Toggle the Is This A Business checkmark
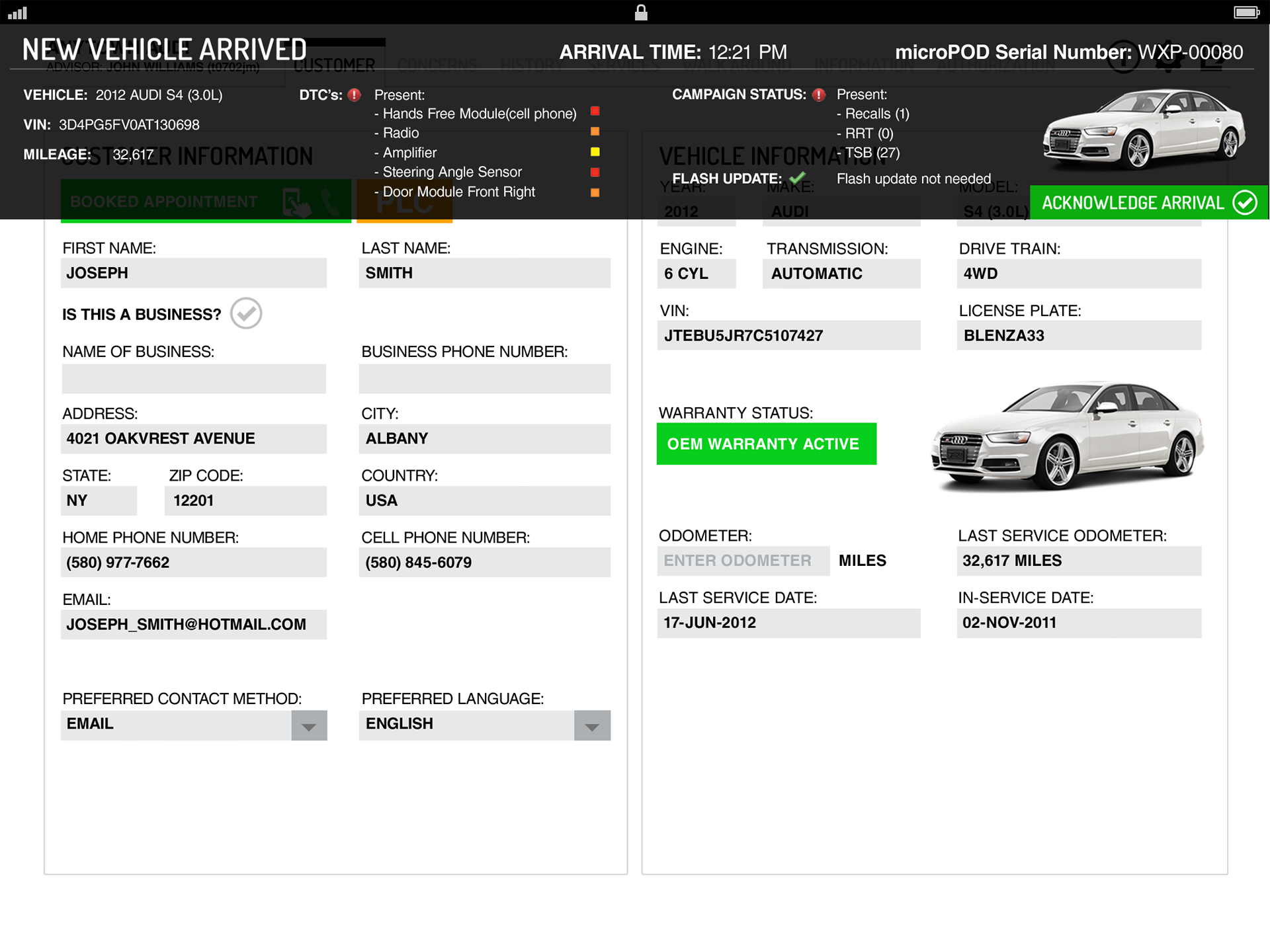 point(246,313)
